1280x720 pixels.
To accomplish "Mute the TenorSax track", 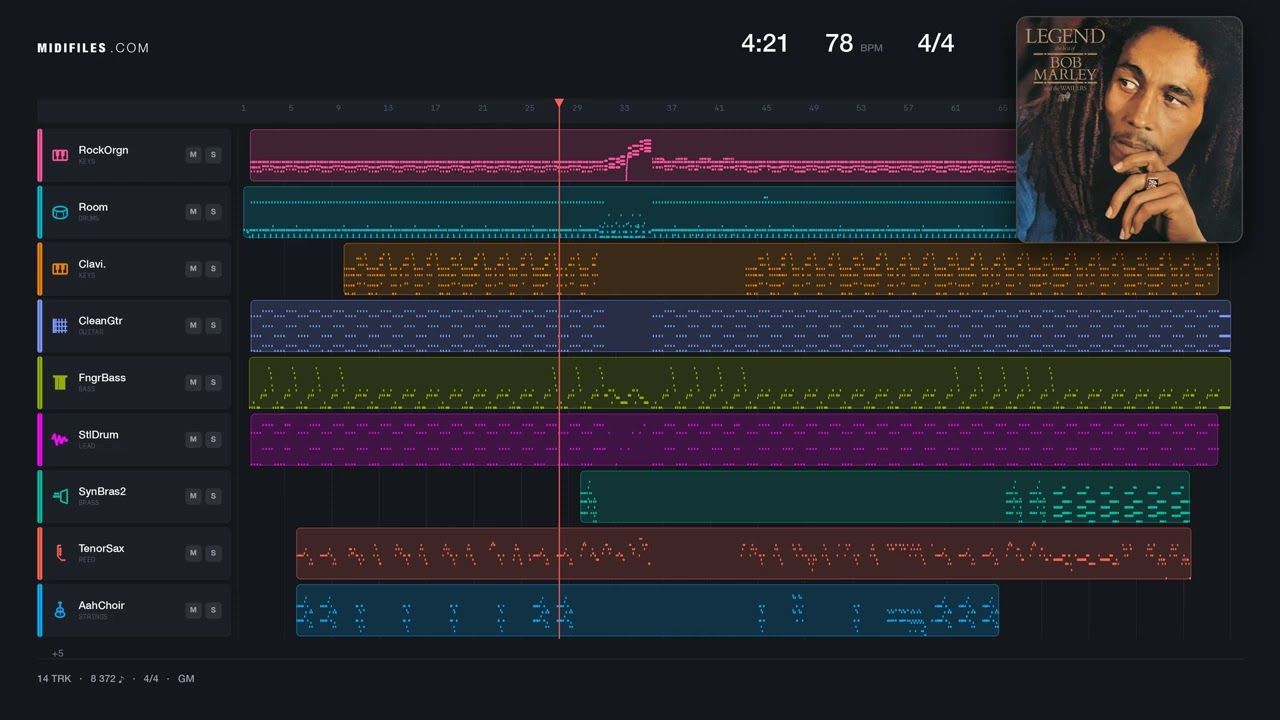I will tap(193, 553).
